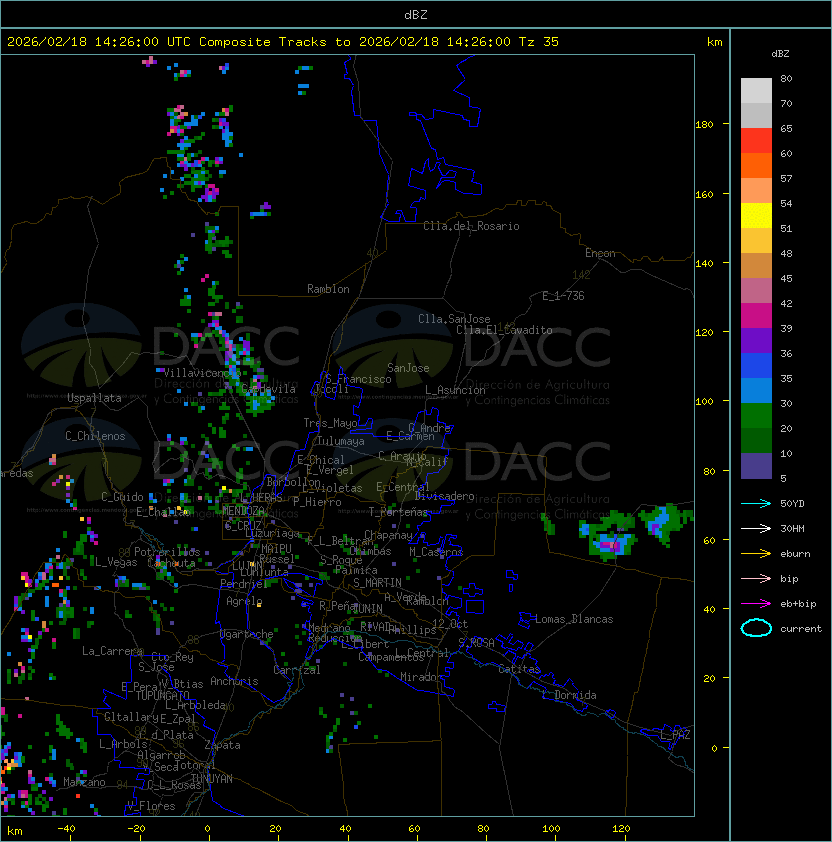The width and height of the screenshot is (832, 842).
Task: Select the 'L_Dormida' label
Action: [x=569, y=695]
